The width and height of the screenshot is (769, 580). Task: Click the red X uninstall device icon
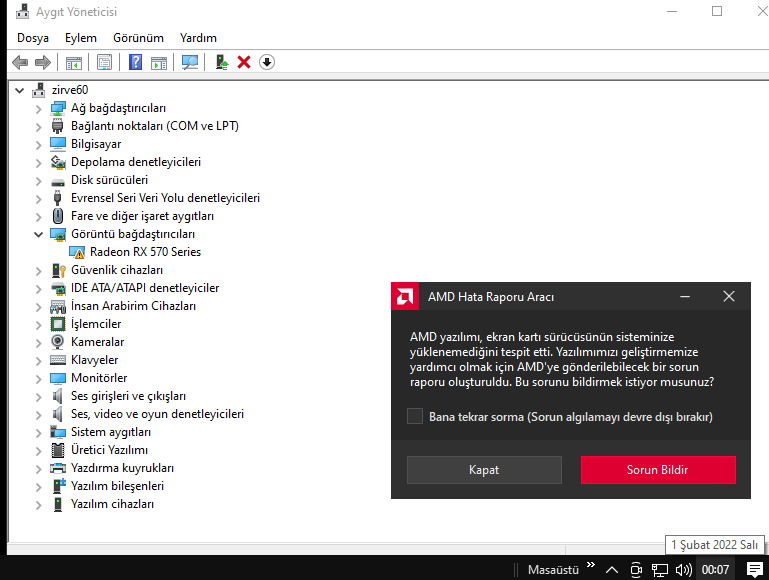coord(244,62)
